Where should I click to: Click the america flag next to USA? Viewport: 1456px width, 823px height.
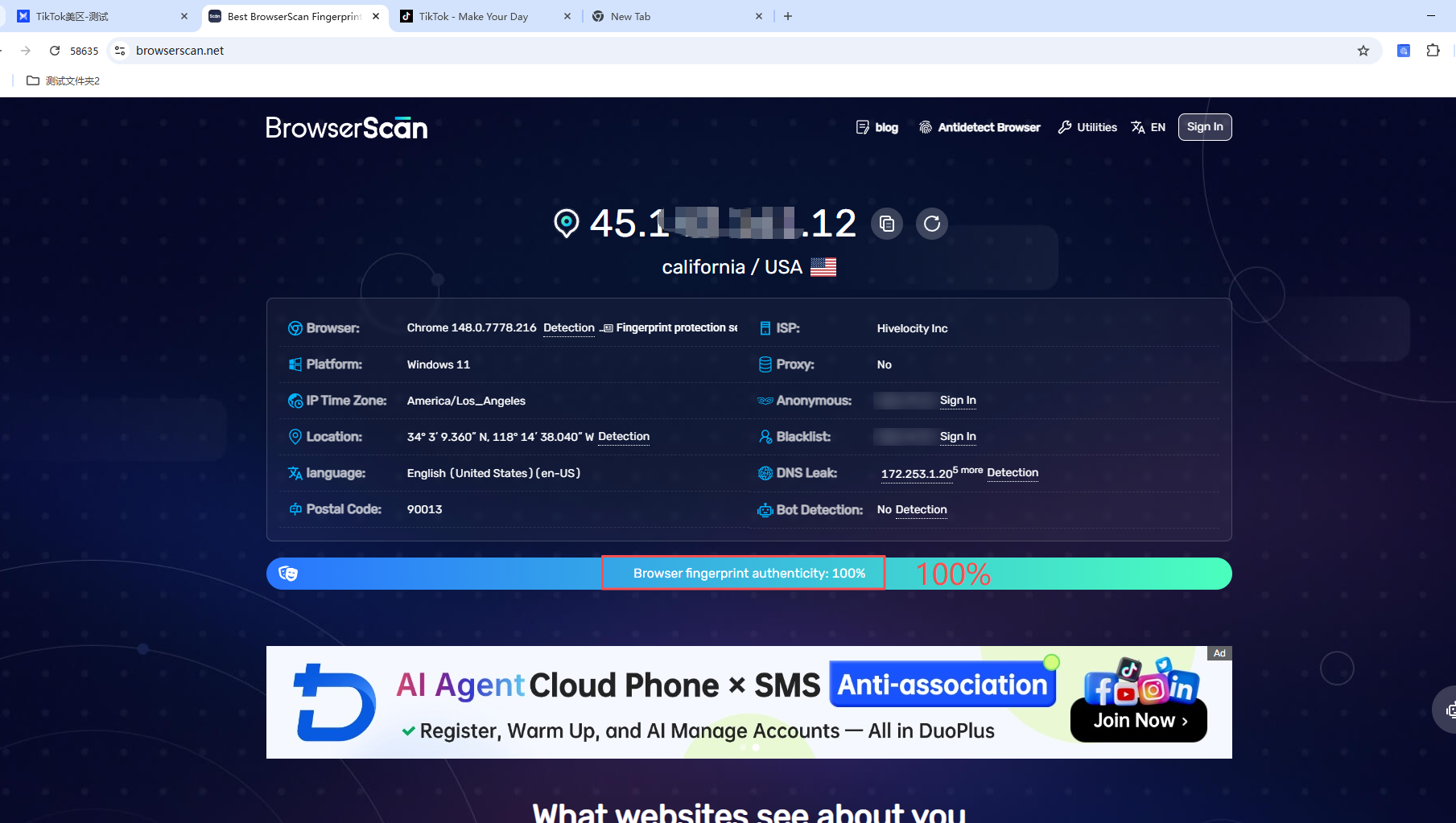coord(823,267)
